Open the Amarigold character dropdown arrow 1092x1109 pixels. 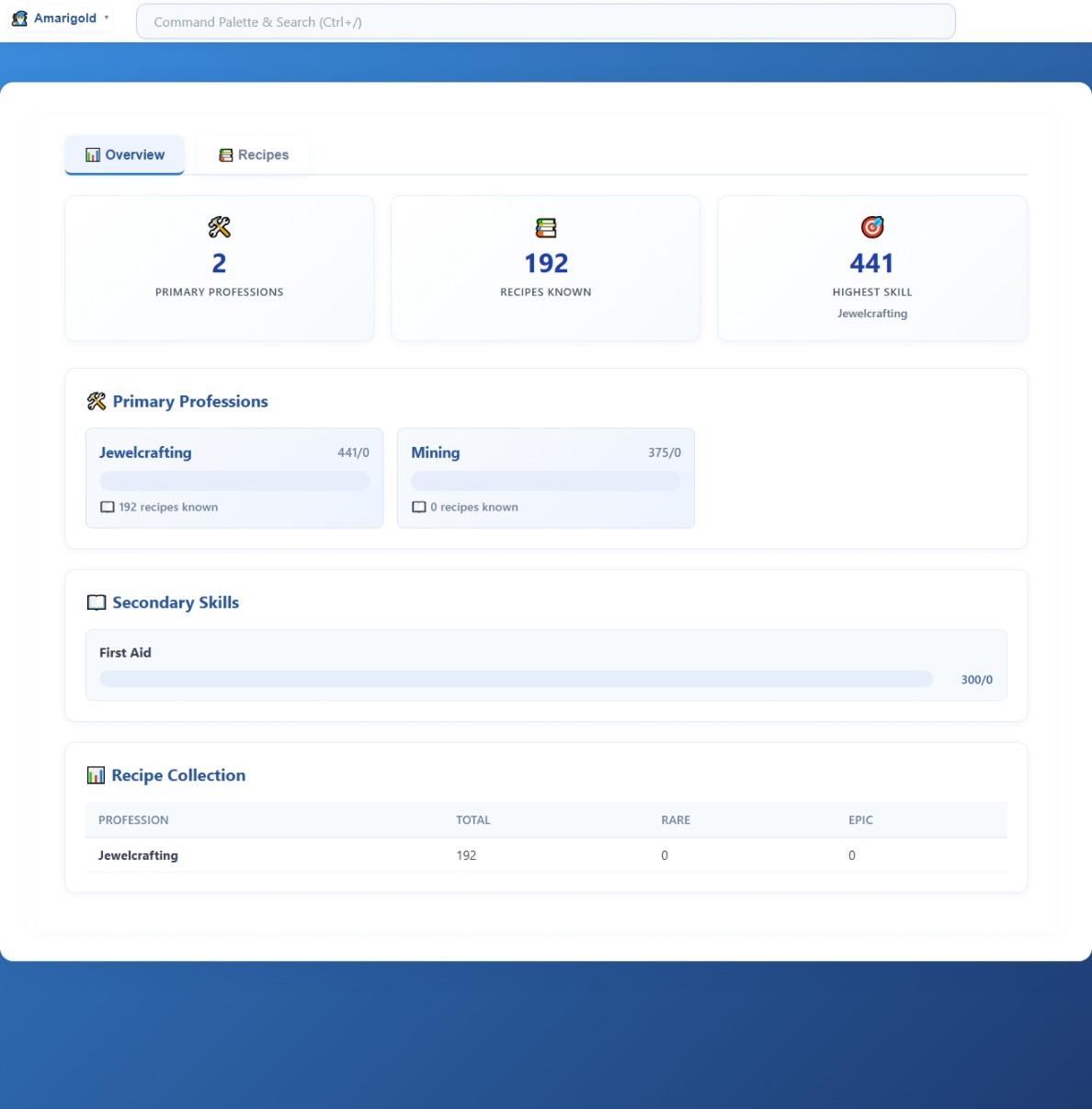click(107, 17)
